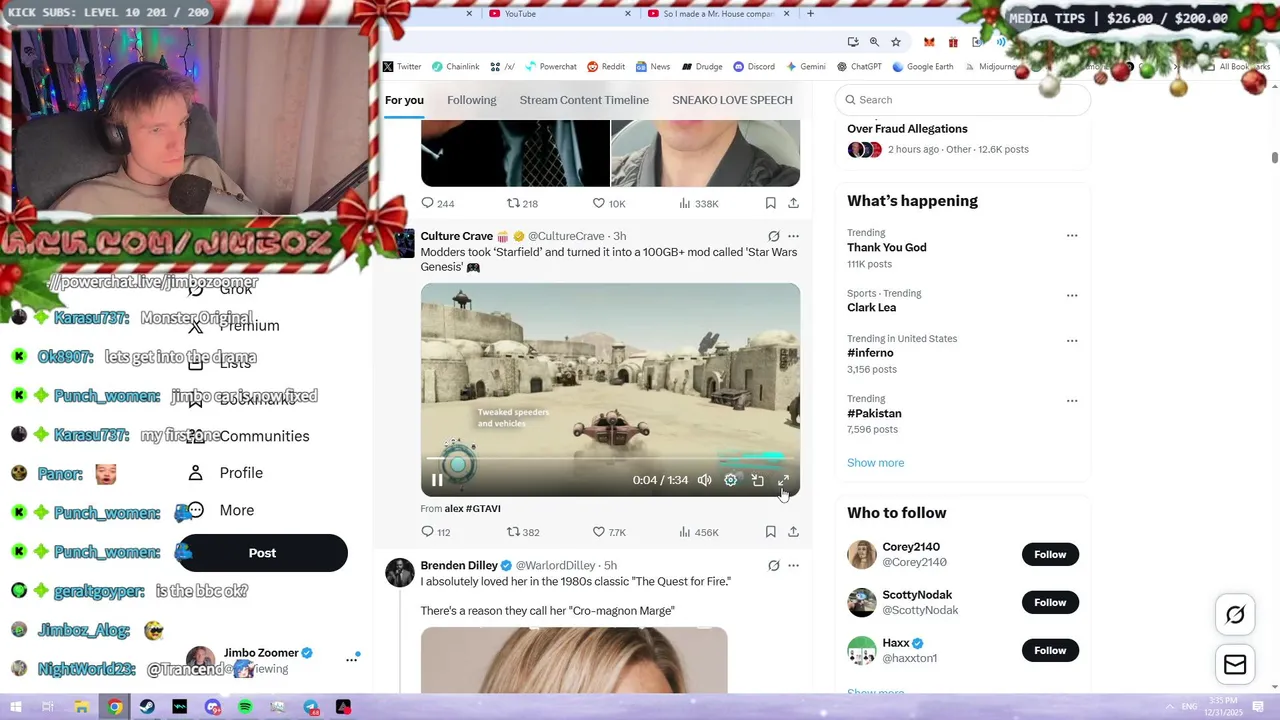This screenshot has width=1280, height=720.
Task: Follow Corey2140
Action: (1050, 554)
